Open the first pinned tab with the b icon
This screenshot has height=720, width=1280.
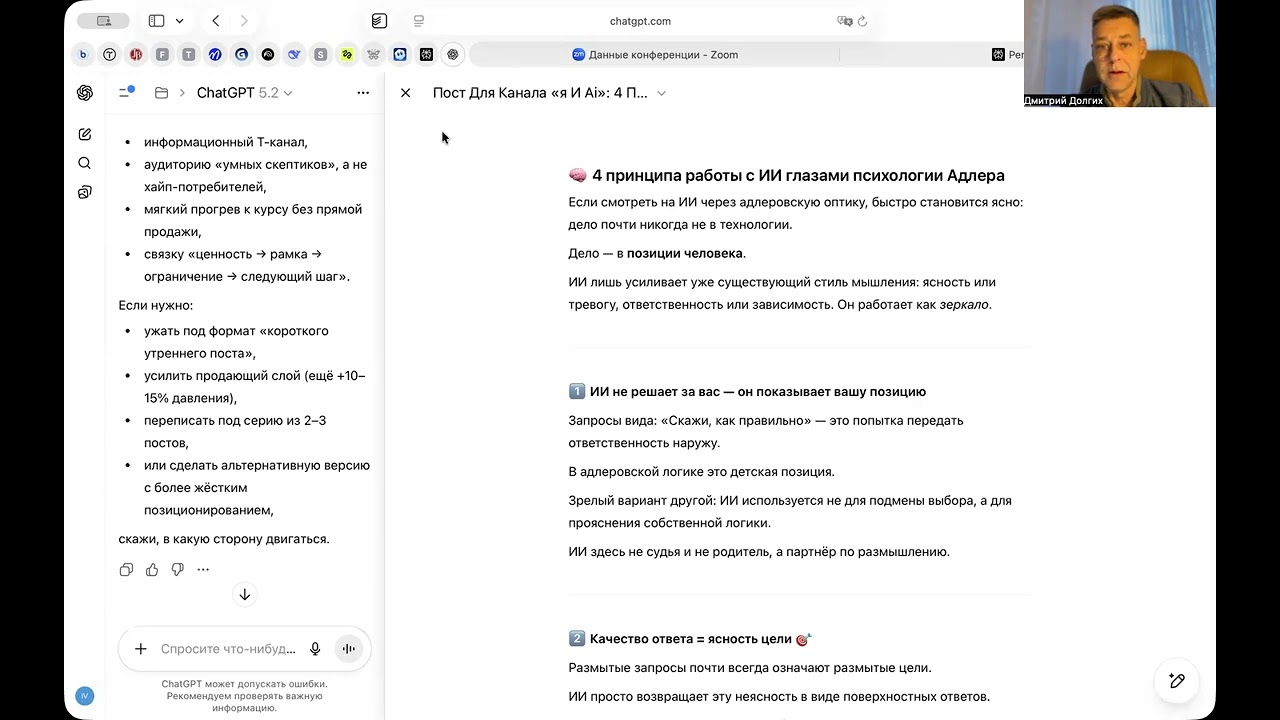[83, 55]
